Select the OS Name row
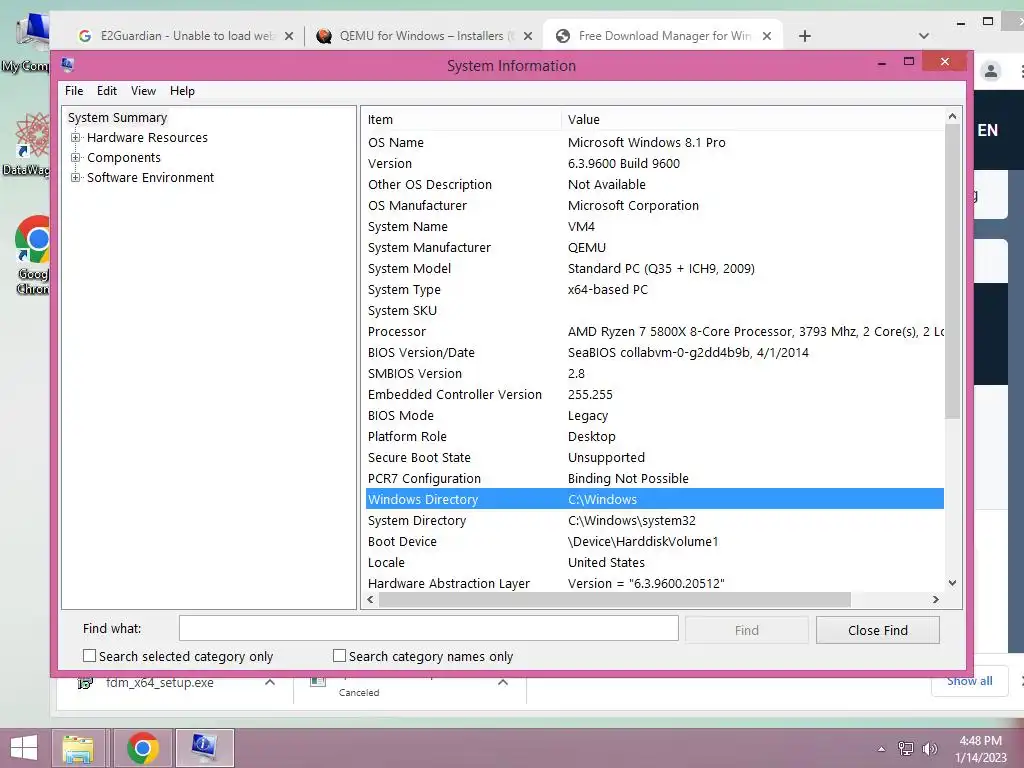The image size is (1024, 768). tap(654, 142)
